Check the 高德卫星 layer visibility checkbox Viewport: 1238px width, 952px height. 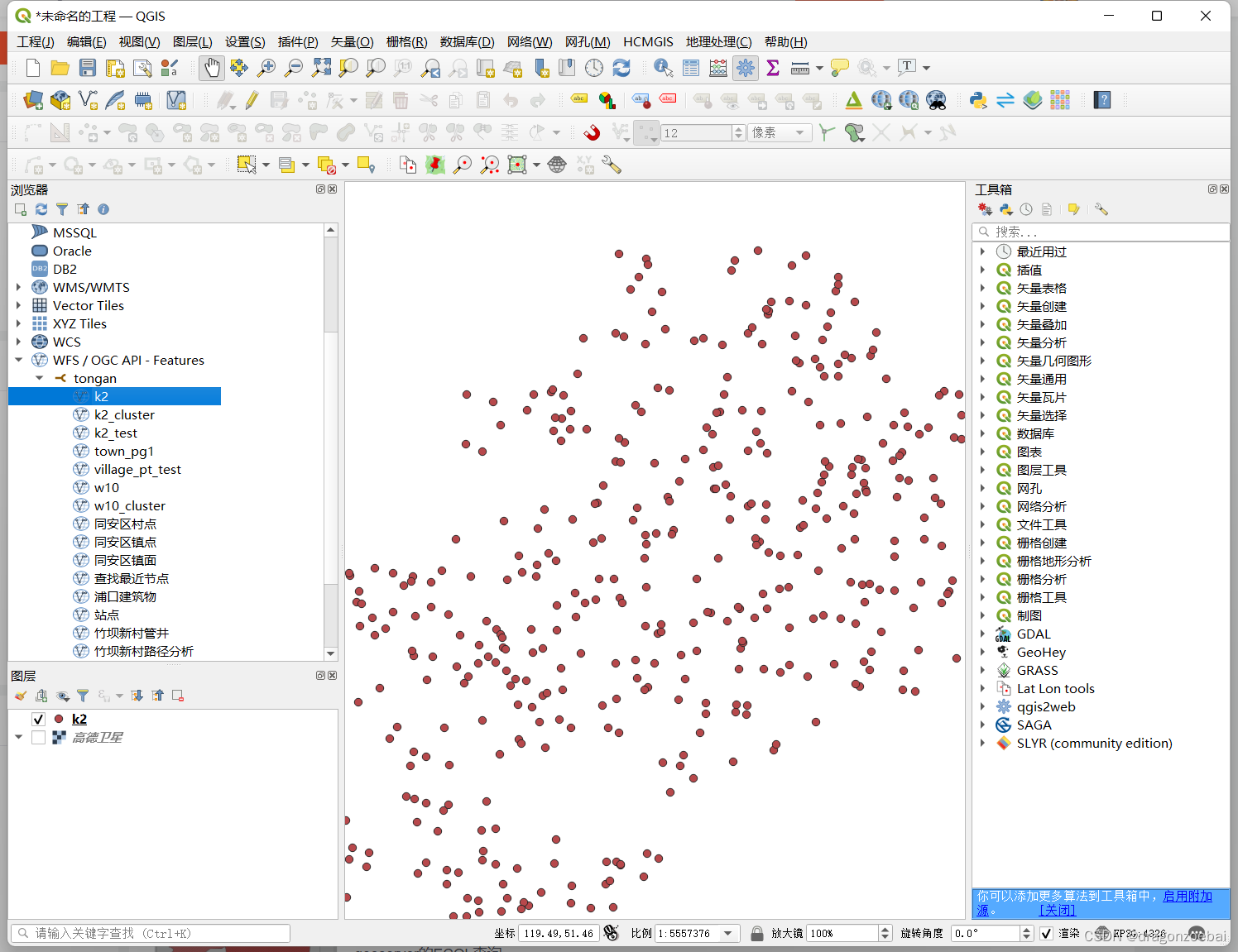tap(38, 737)
